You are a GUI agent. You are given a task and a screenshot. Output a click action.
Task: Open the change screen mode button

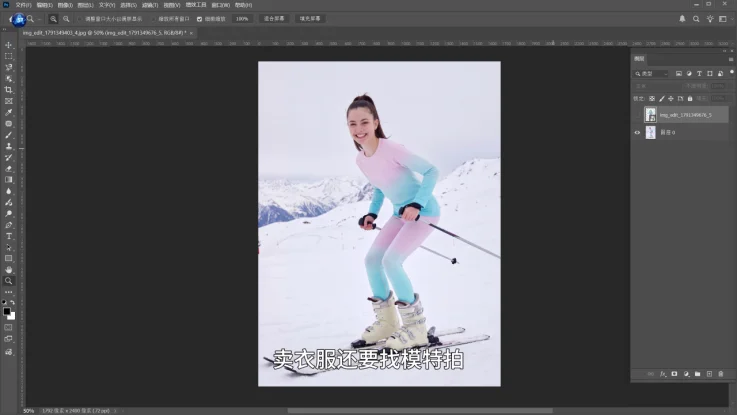(8, 339)
